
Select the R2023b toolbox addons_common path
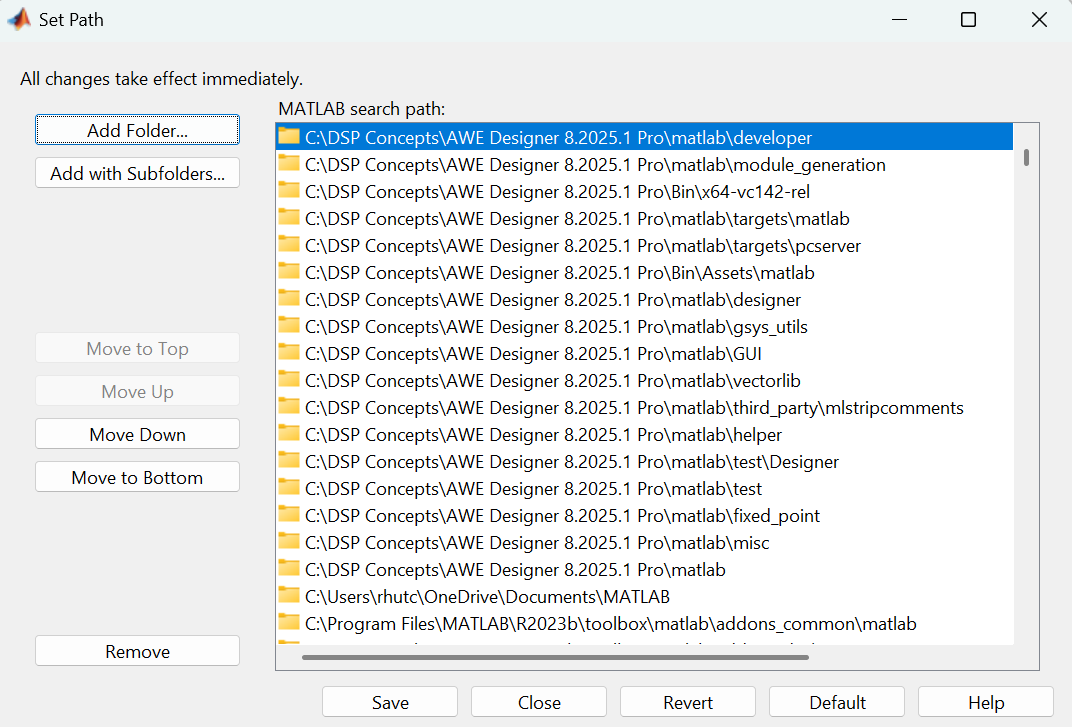pos(644,624)
